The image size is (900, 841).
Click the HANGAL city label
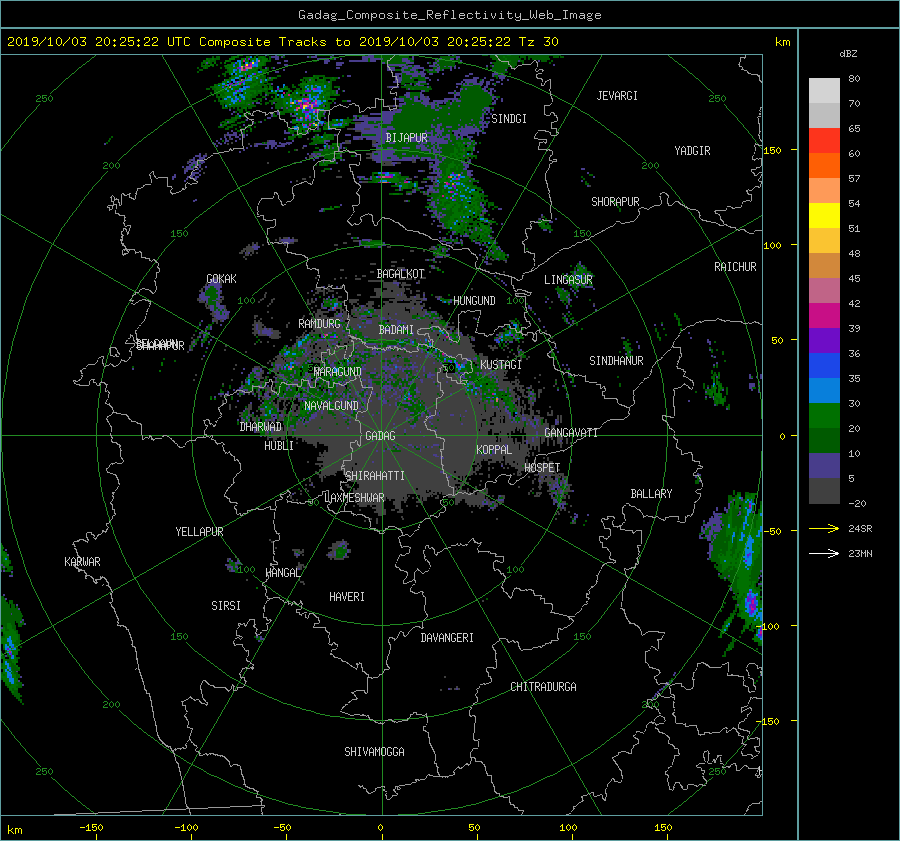282,572
